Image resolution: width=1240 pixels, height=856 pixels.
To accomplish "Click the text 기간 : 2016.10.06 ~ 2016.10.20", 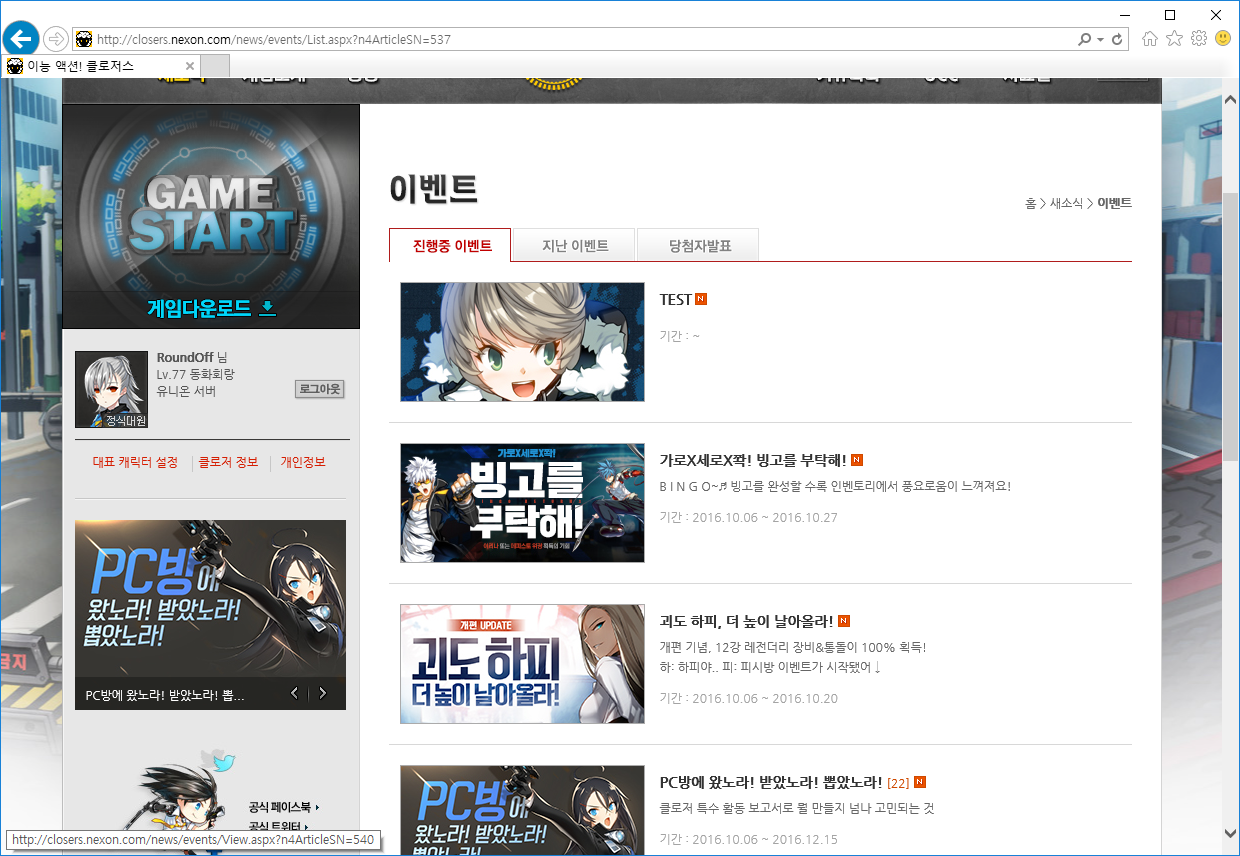I will pos(748,698).
